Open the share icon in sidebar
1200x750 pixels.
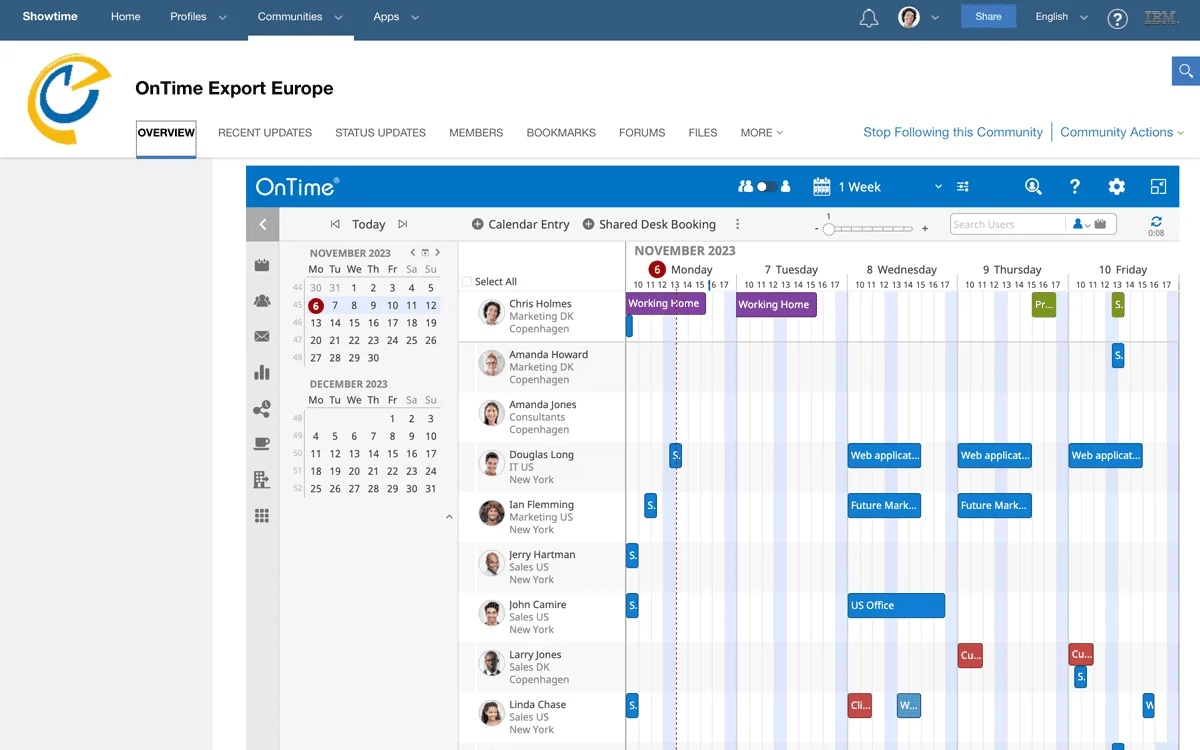[262, 409]
